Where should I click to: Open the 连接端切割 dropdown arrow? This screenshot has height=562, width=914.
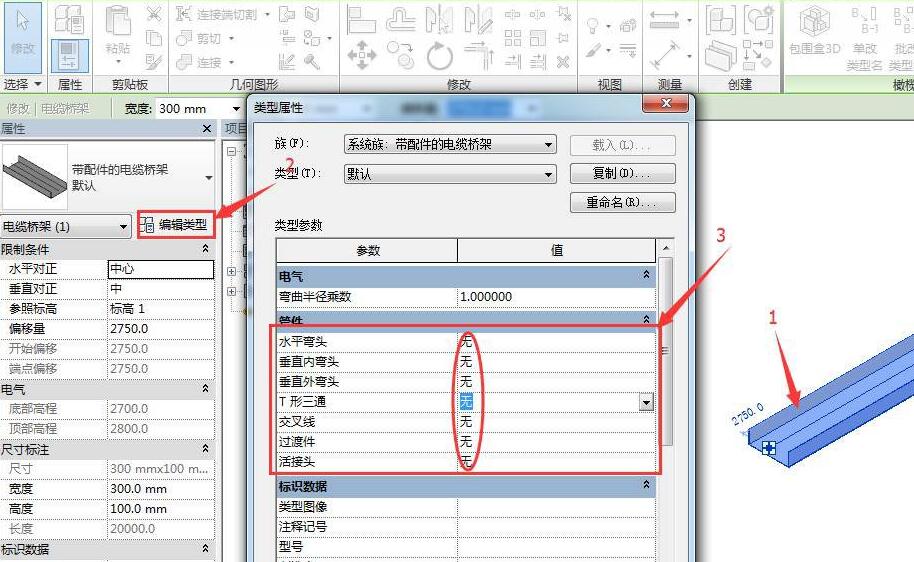click(268, 14)
